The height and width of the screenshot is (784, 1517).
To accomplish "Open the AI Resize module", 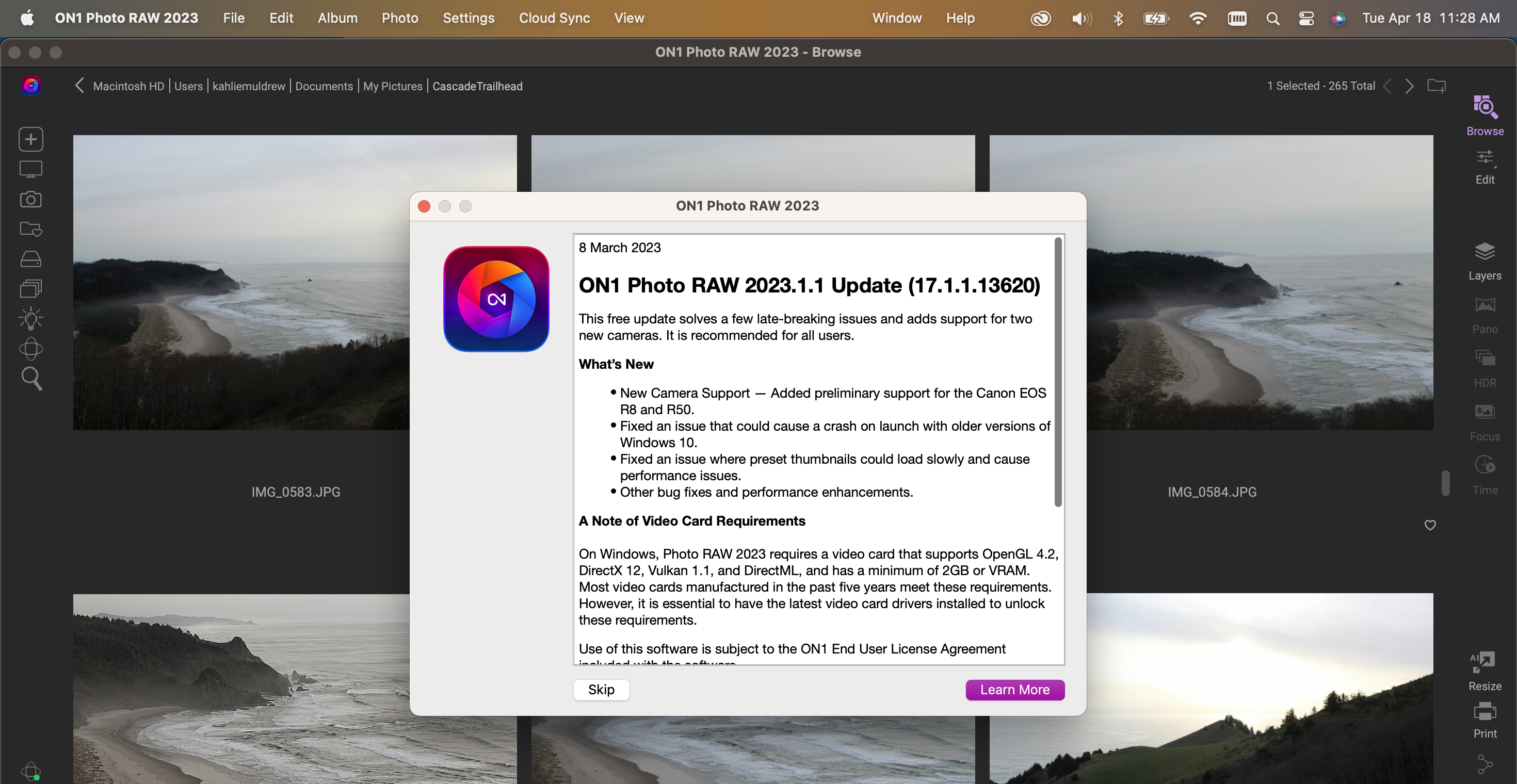I will pos(1484,672).
